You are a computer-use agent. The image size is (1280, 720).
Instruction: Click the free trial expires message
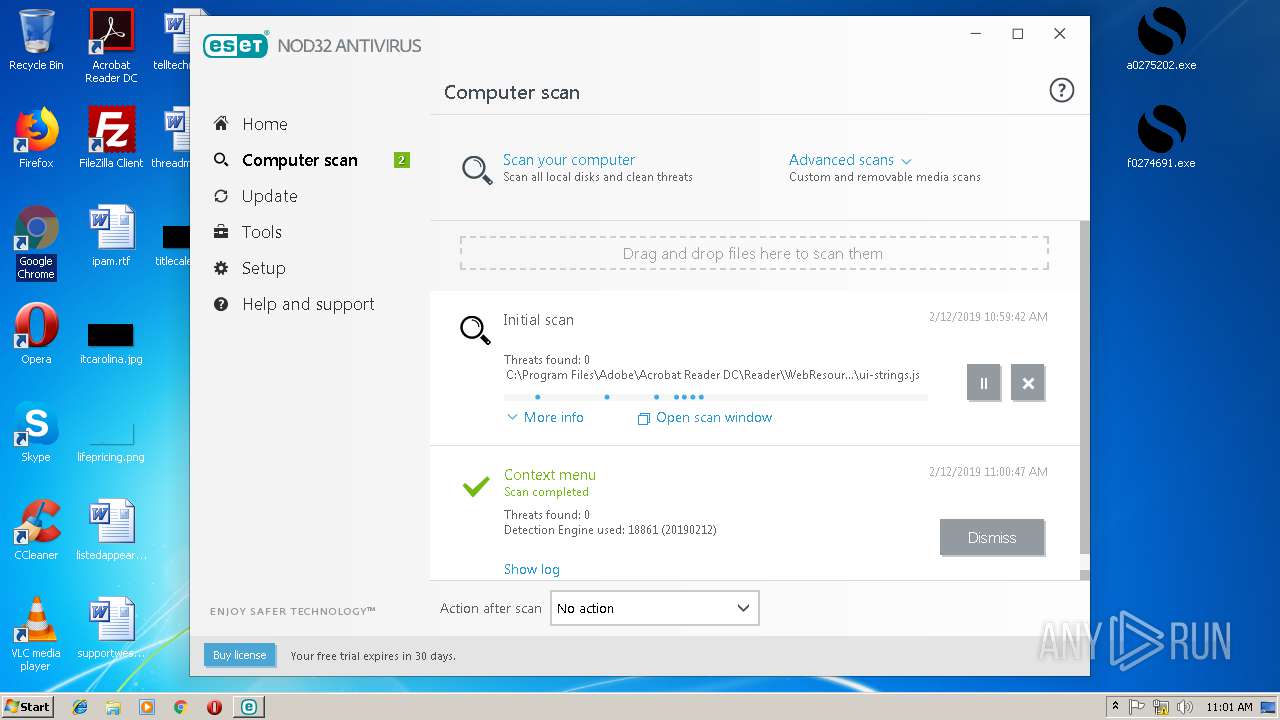[373, 656]
